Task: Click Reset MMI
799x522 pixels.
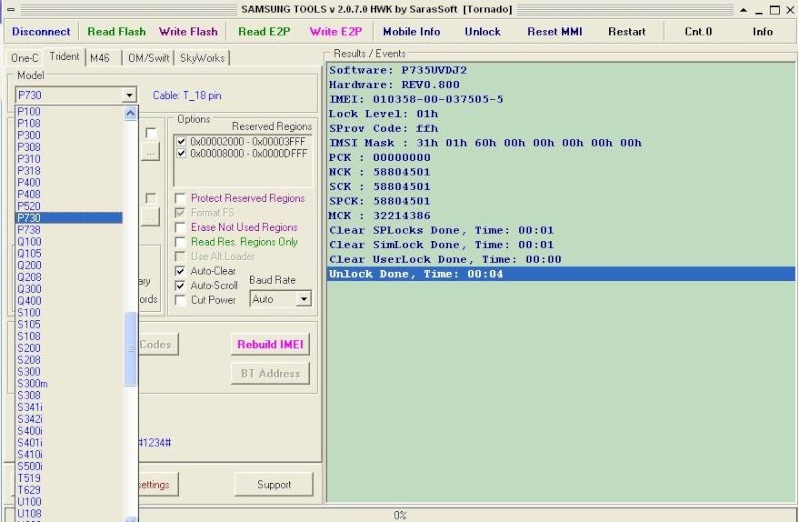Action: pyautogui.click(x=554, y=32)
